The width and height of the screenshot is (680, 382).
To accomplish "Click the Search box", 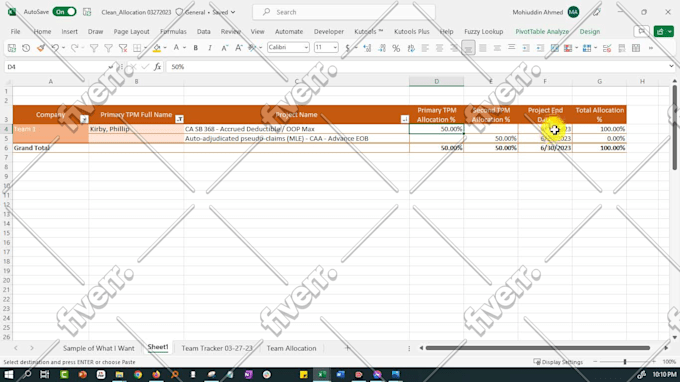I will click(x=344, y=12).
